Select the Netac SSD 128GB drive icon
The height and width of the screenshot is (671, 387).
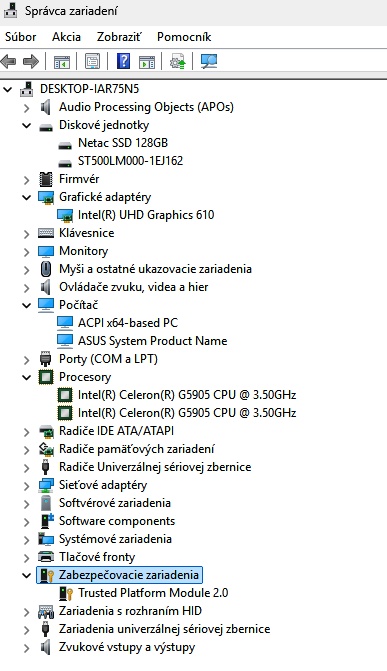click(x=65, y=145)
